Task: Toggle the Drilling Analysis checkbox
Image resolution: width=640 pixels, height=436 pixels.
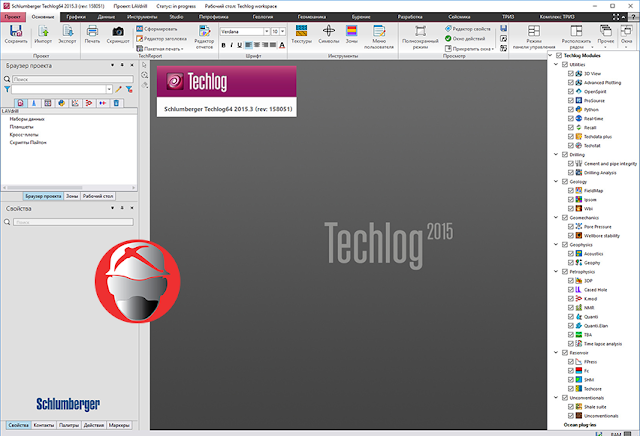Action: pos(571,173)
